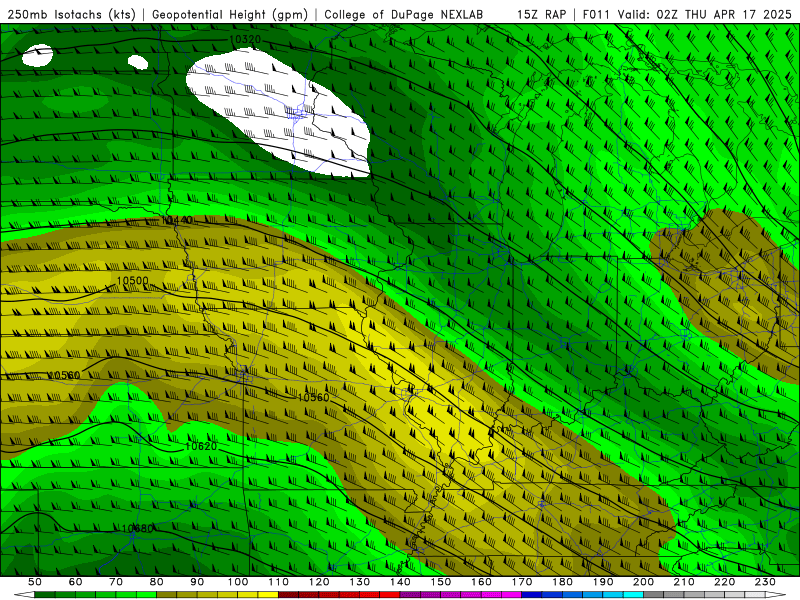The image size is (800, 600).
Task: Click "College of DuPage NEXLAB" header label
Action: coord(403,15)
